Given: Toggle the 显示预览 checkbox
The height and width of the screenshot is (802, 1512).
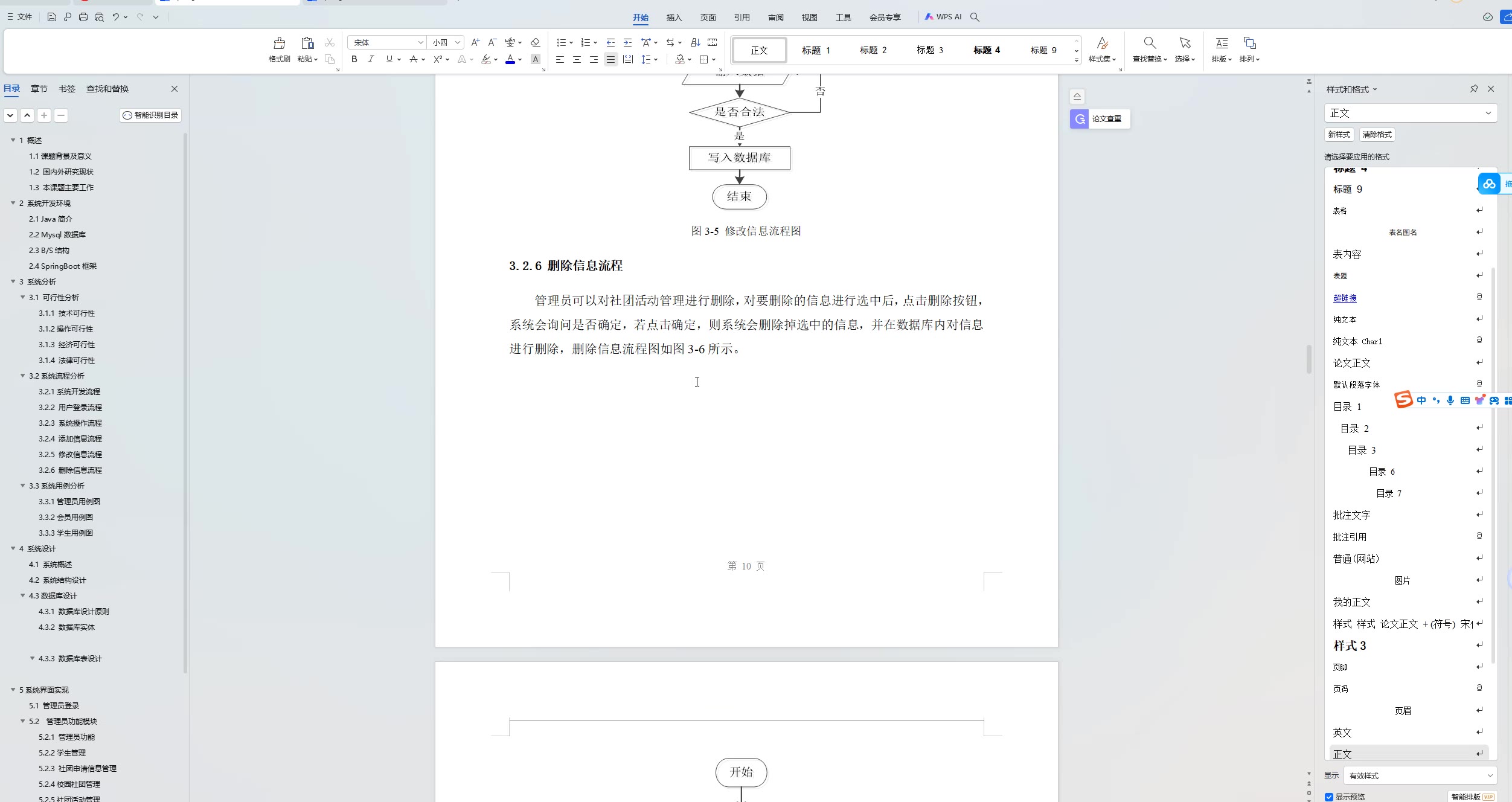Looking at the screenshot, I should point(1328,797).
